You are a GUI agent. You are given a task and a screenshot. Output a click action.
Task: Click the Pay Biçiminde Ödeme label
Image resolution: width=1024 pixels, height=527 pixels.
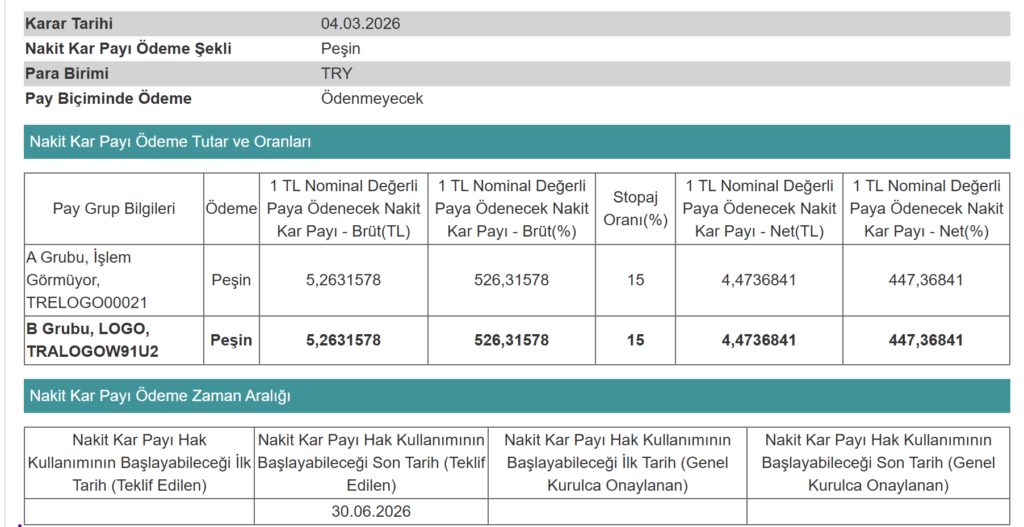tap(108, 99)
